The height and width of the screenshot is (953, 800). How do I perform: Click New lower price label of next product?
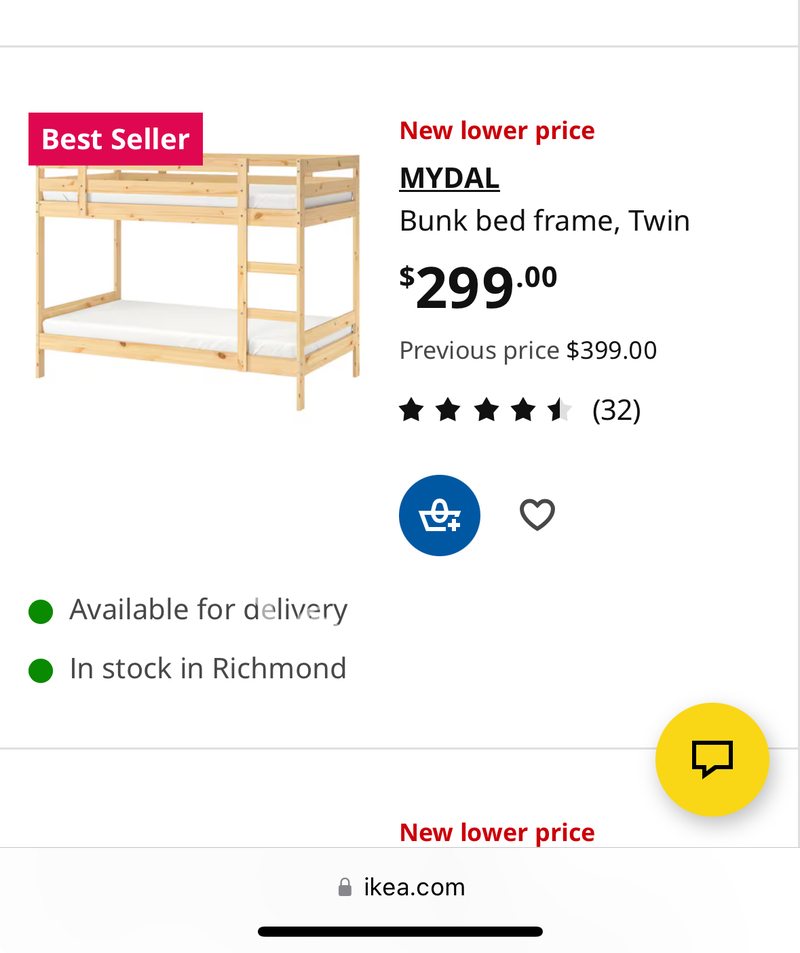pos(497,832)
